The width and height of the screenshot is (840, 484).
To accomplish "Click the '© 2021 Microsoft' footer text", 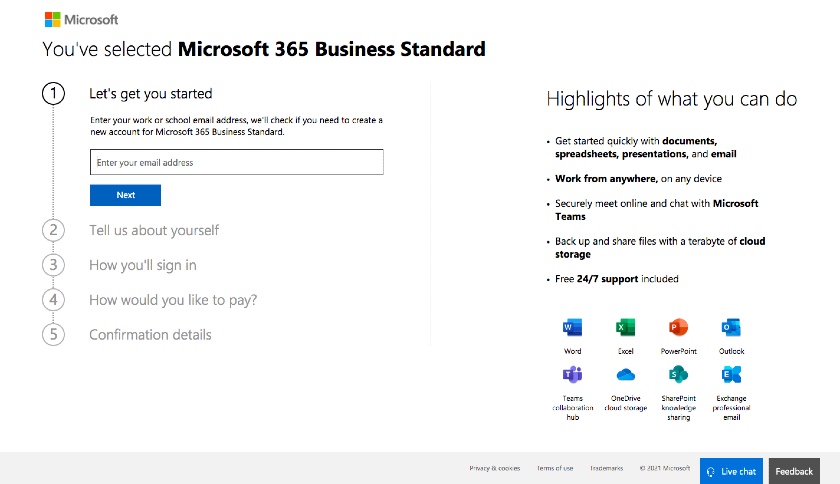I will point(665,468).
